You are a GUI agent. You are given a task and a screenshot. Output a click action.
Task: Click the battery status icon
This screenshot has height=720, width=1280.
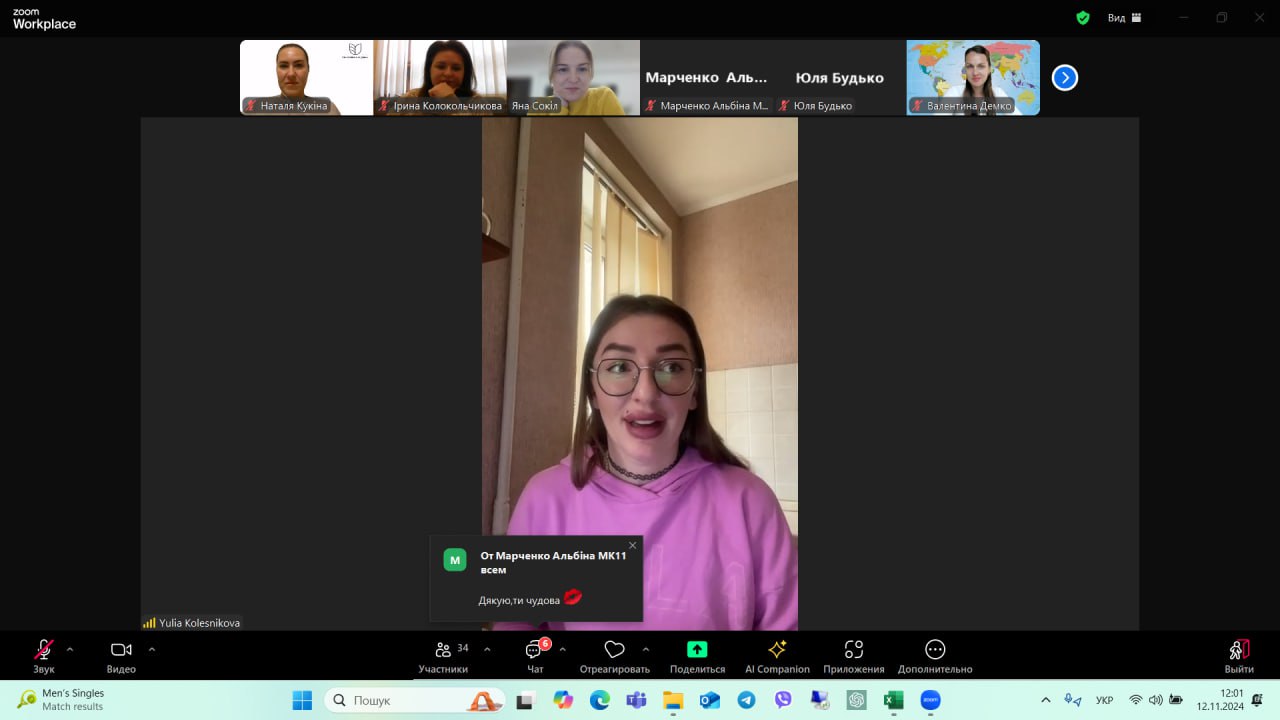1177,700
